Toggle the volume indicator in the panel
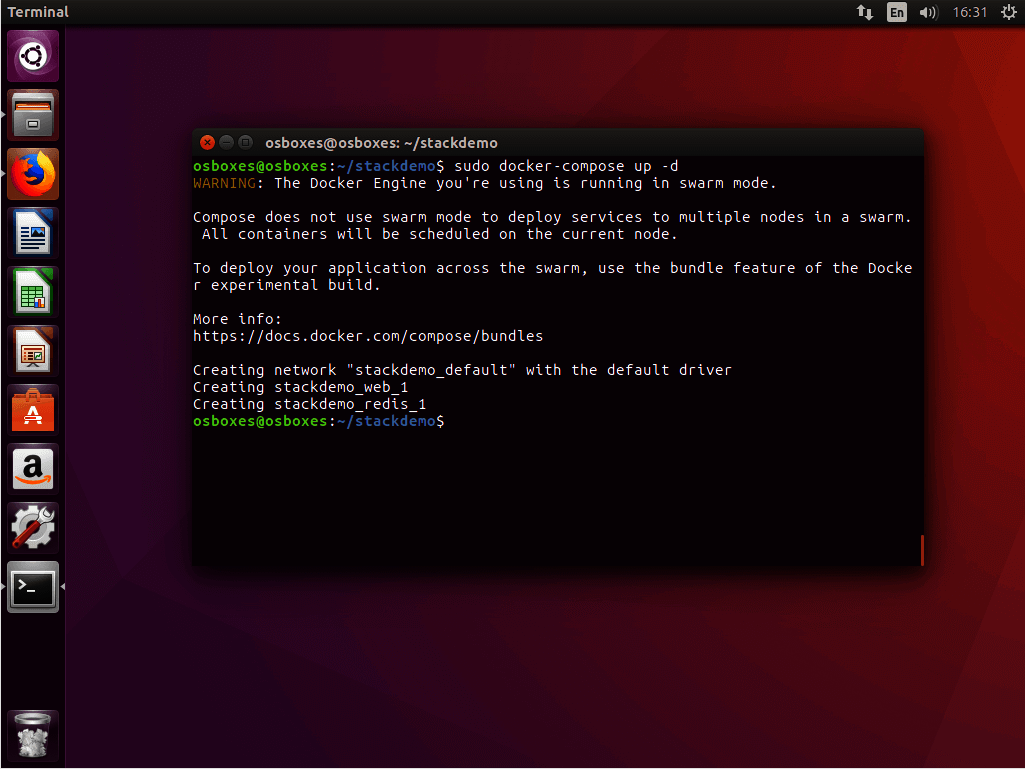This screenshot has width=1025, height=769. click(x=931, y=12)
